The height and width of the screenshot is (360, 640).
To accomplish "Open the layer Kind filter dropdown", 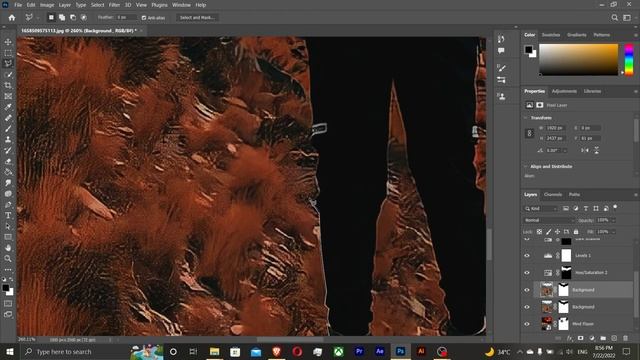I will tap(541, 209).
